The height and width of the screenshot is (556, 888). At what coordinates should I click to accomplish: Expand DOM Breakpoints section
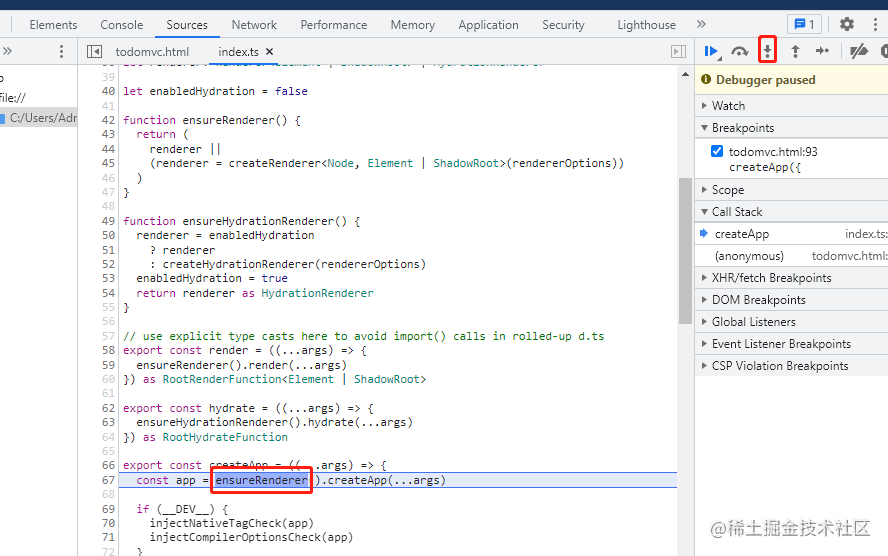coord(791,300)
